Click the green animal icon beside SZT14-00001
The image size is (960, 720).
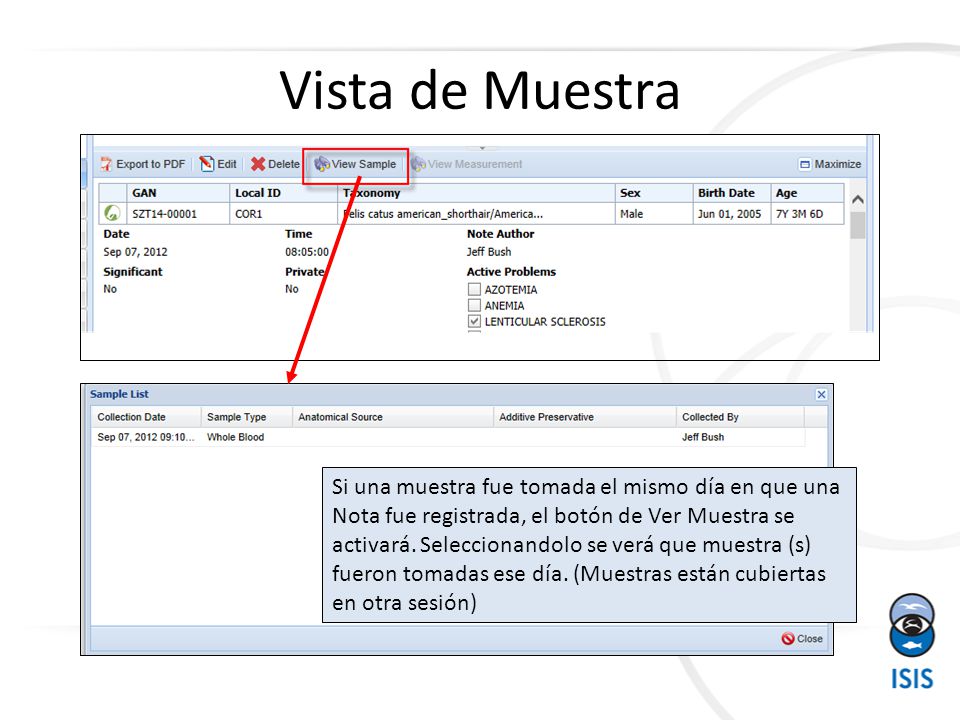[112, 213]
